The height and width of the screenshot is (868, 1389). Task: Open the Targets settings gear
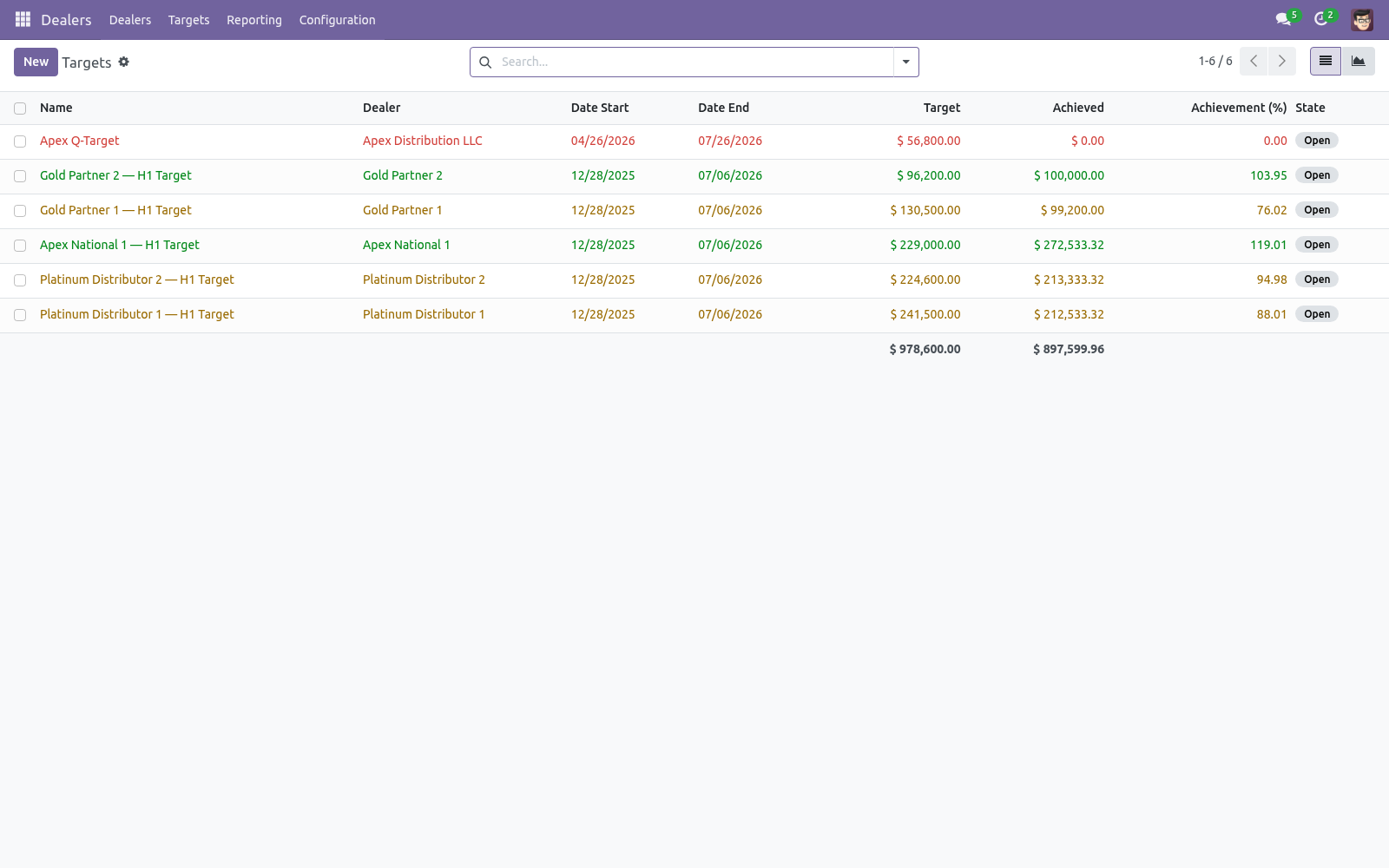[x=124, y=62]
